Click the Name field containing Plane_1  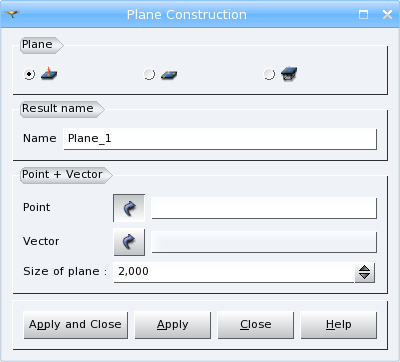pos(220,139)
